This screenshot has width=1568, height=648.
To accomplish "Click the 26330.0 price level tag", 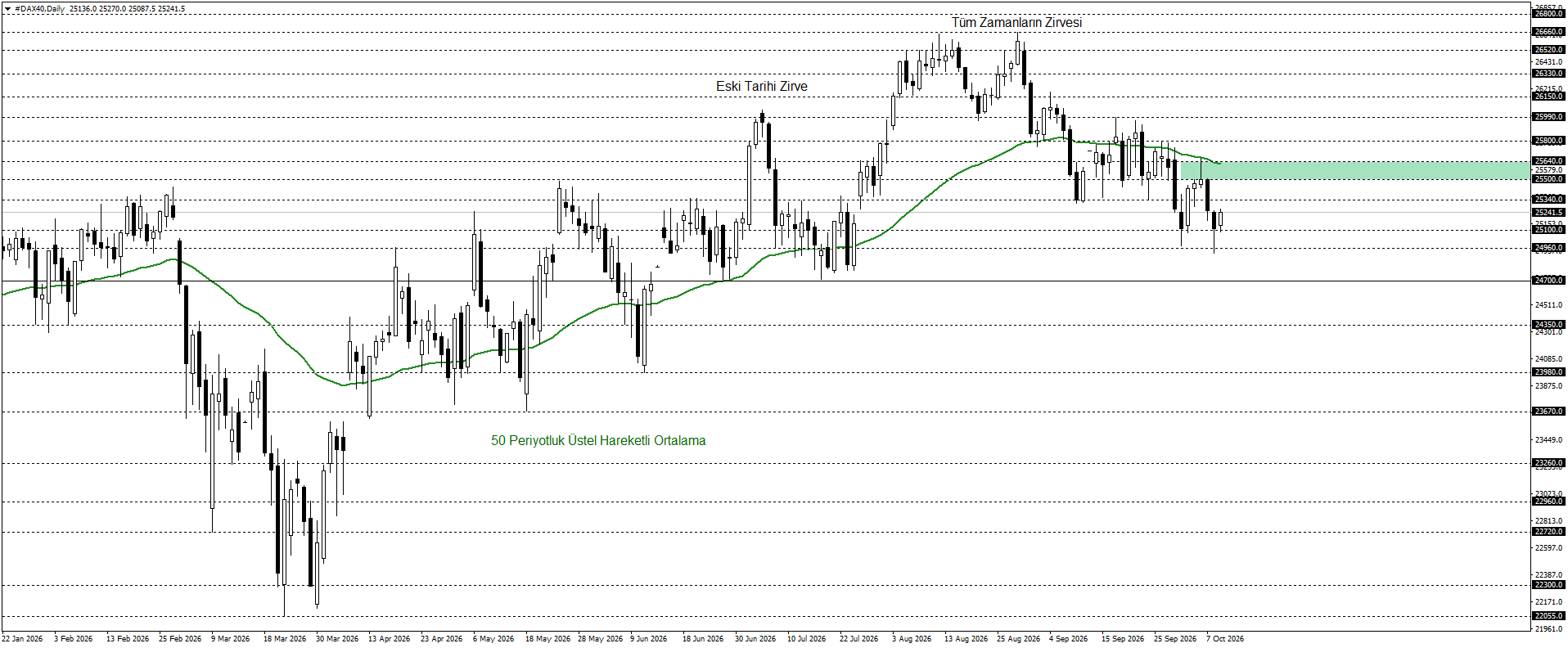I will pos(1548,74).
